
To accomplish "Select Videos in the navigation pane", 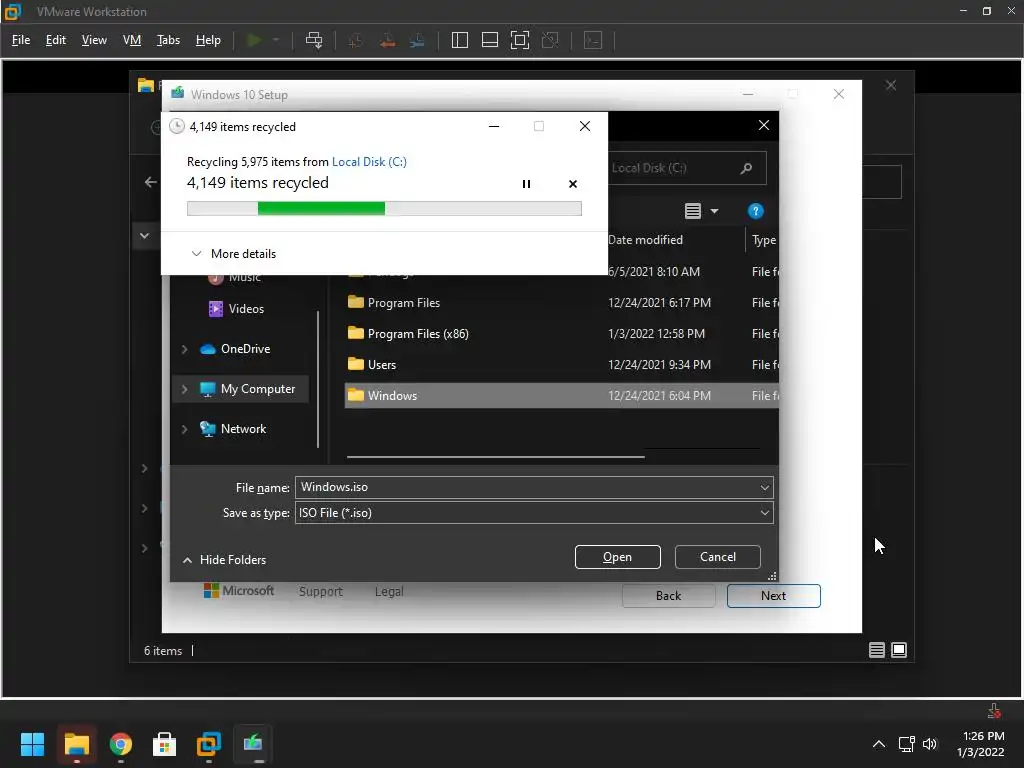I will pos(246,309).
